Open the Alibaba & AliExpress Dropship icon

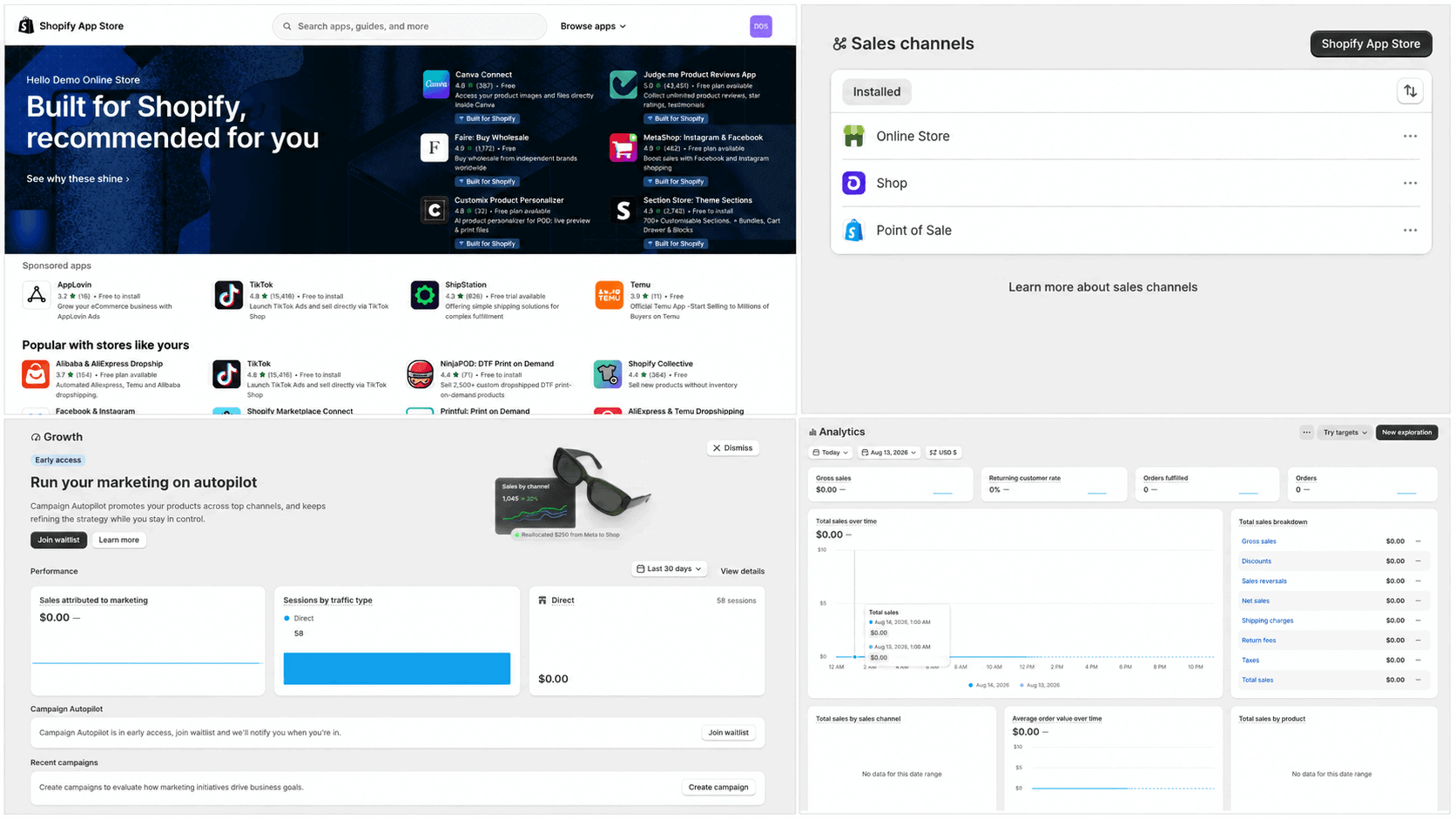click(36, 374)
